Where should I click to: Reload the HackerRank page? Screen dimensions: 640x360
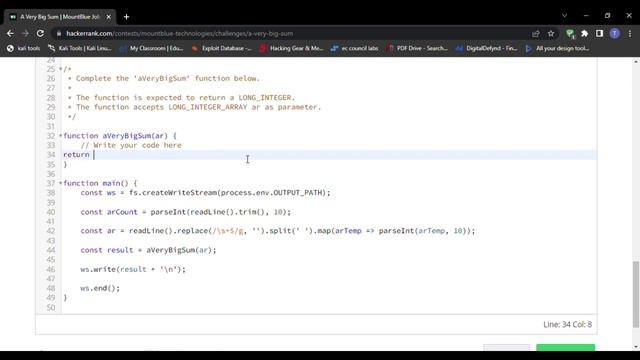(40, 33)
